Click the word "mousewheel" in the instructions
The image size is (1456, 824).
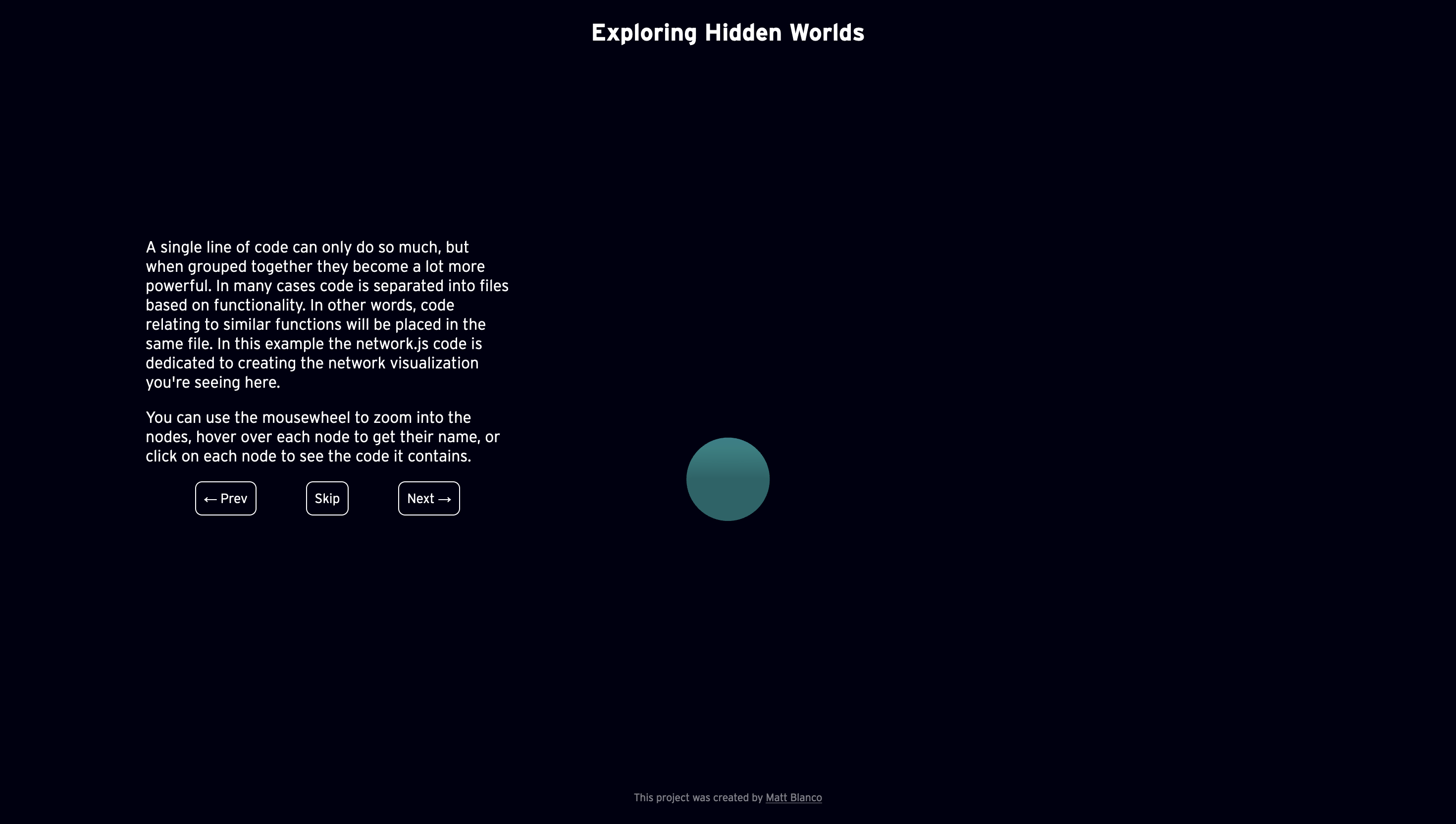pyautogui.click(x=306, y=417)
